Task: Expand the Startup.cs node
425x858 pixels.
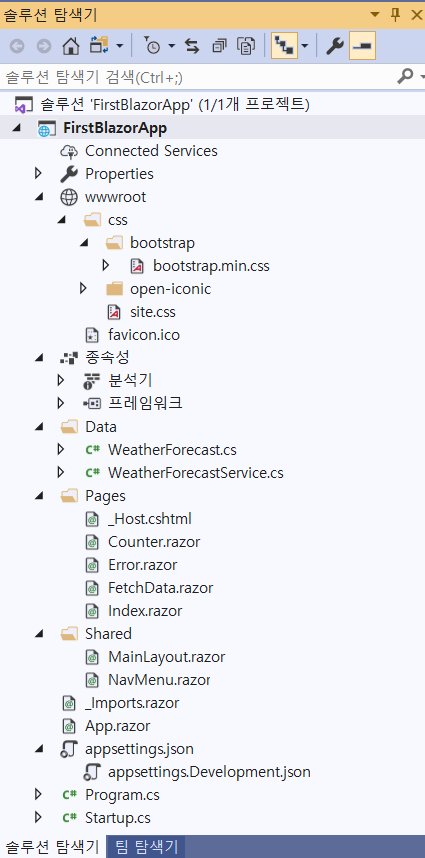Action: 38,817
